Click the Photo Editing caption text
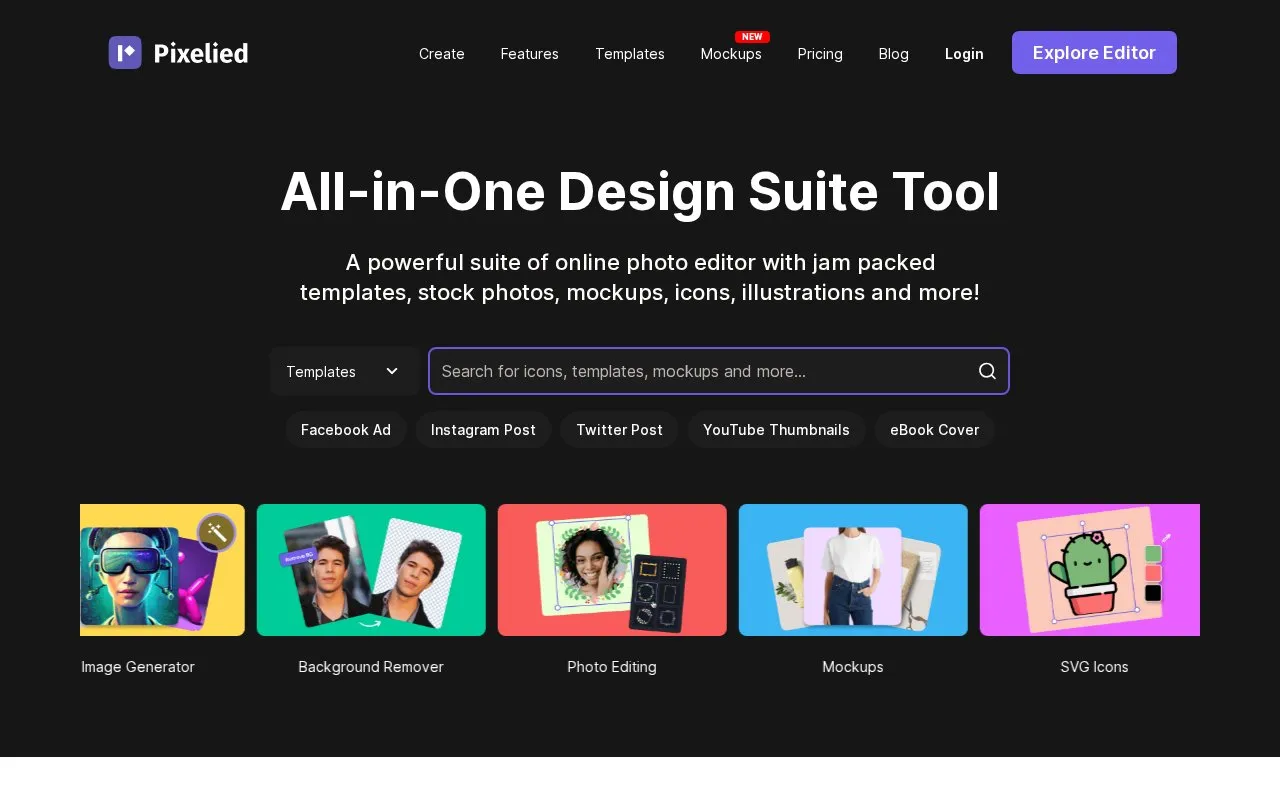Viewport: 1280px width, 800px height. (612, 667)
